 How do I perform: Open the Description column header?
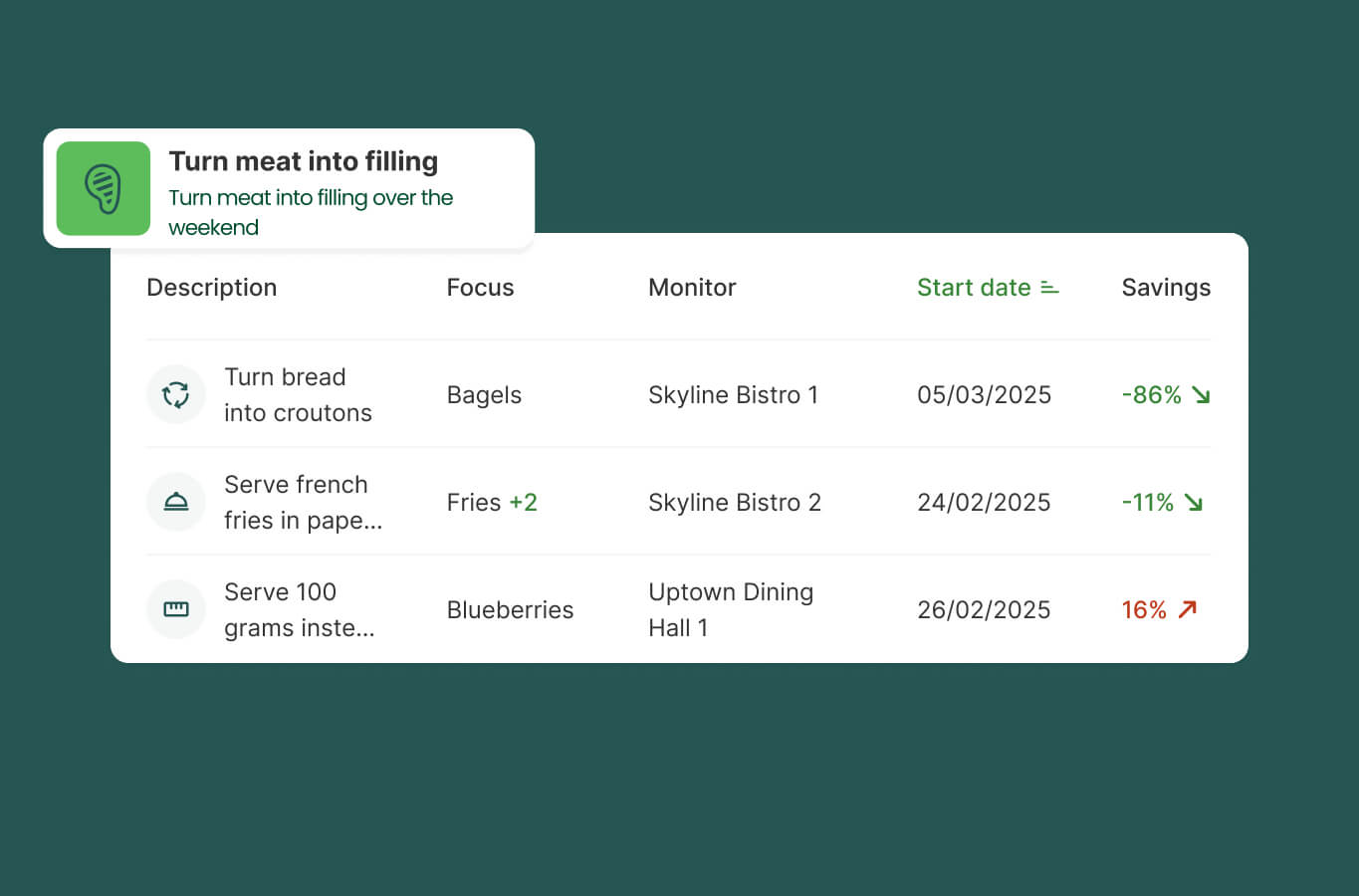point(211,288)
